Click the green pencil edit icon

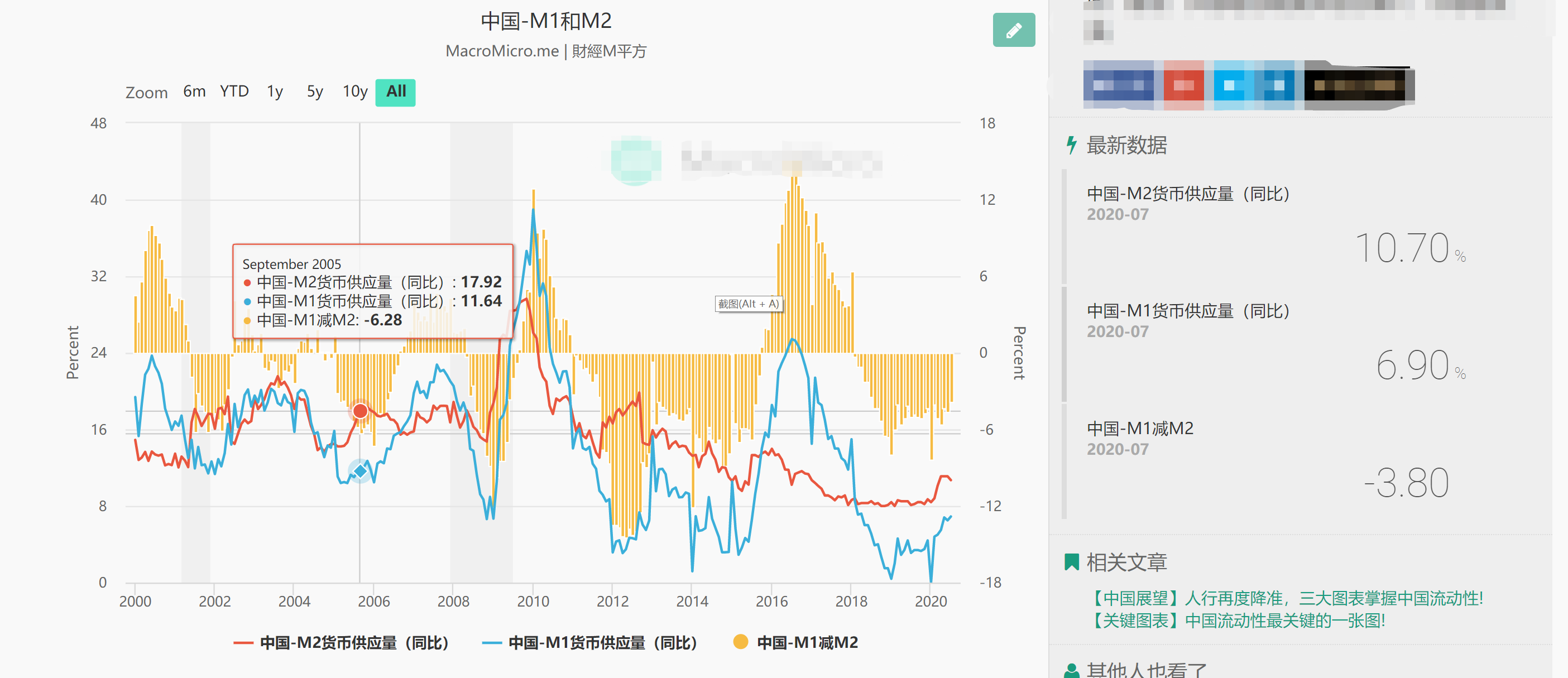(1014, 30)
